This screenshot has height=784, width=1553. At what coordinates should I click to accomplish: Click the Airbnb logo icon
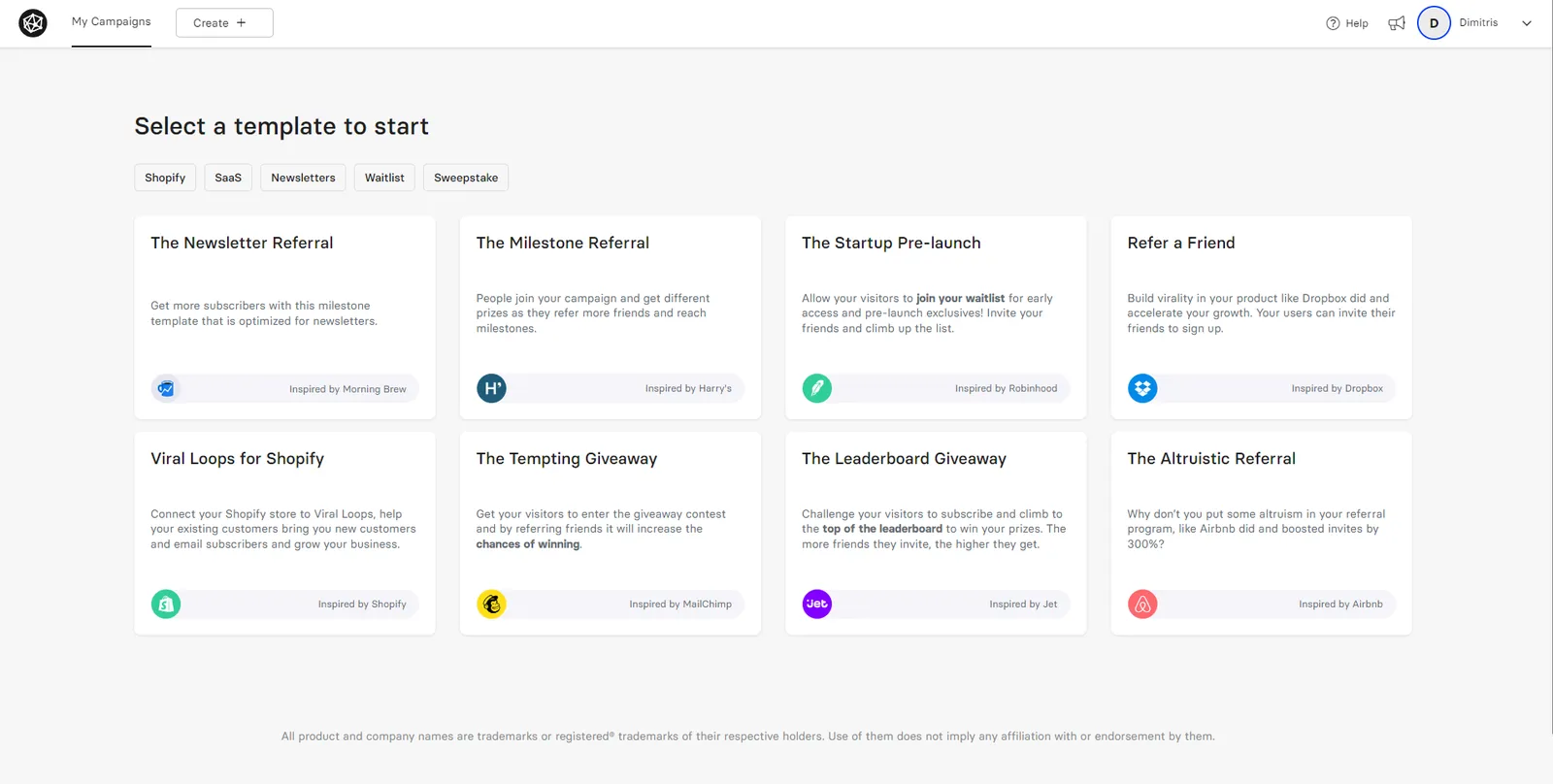(1142, 604)
